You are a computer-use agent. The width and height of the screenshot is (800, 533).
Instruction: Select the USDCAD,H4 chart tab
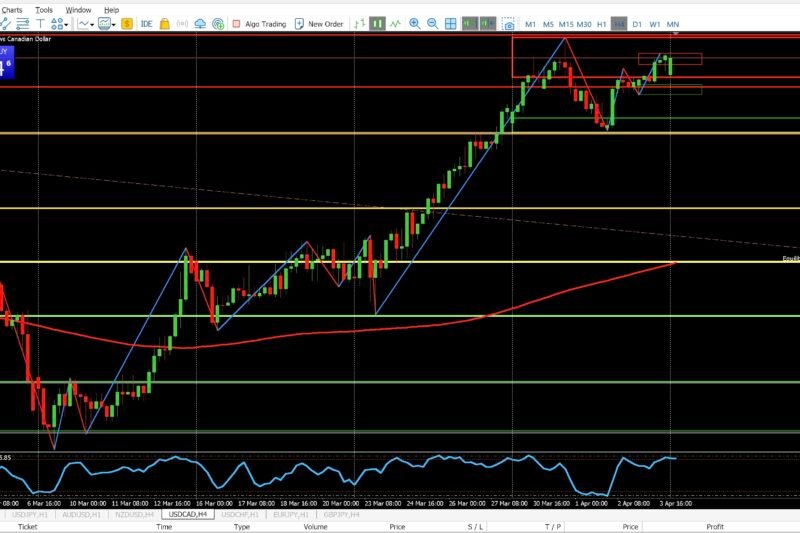[188, 514]
